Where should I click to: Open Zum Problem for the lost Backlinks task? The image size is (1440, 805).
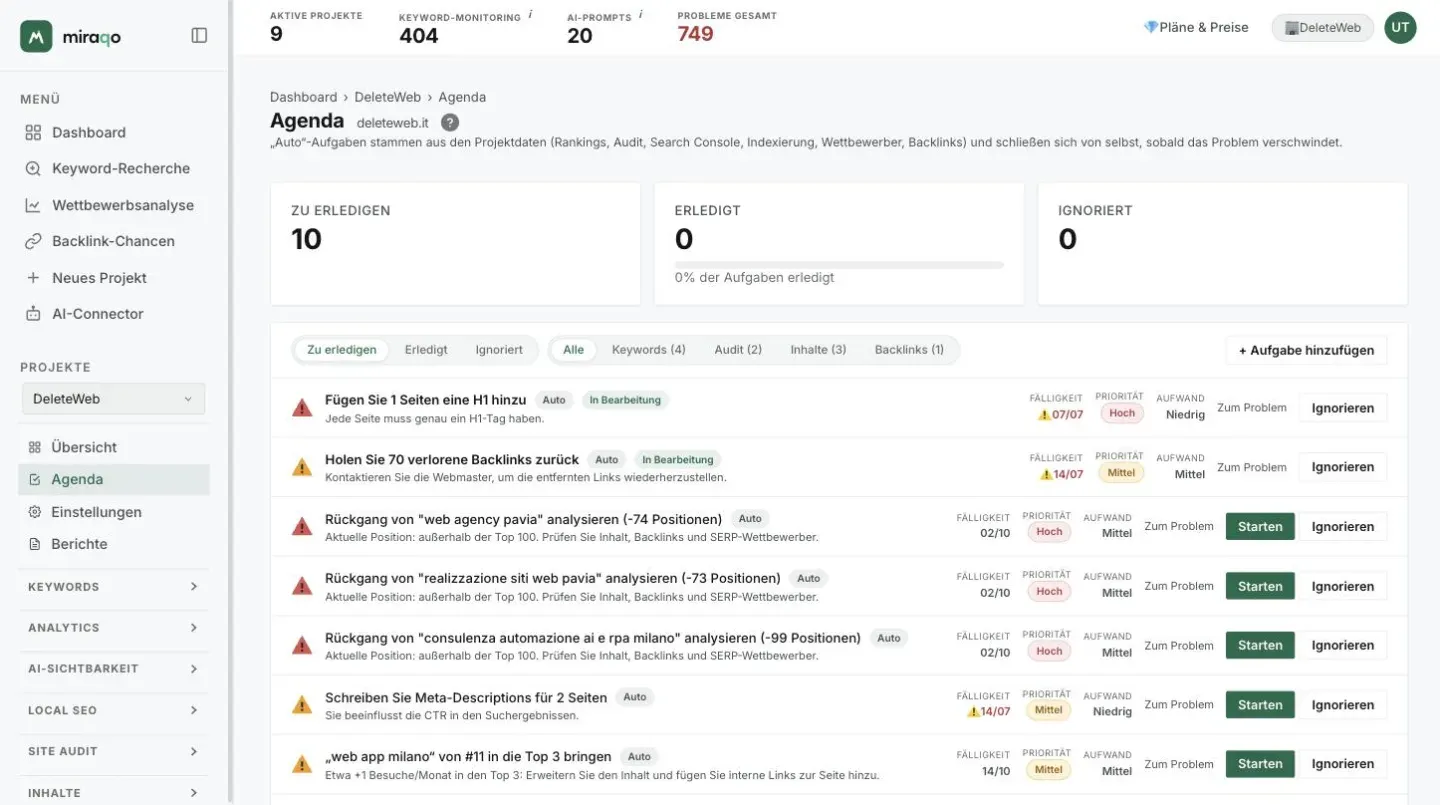click(x=1251, y=467)
